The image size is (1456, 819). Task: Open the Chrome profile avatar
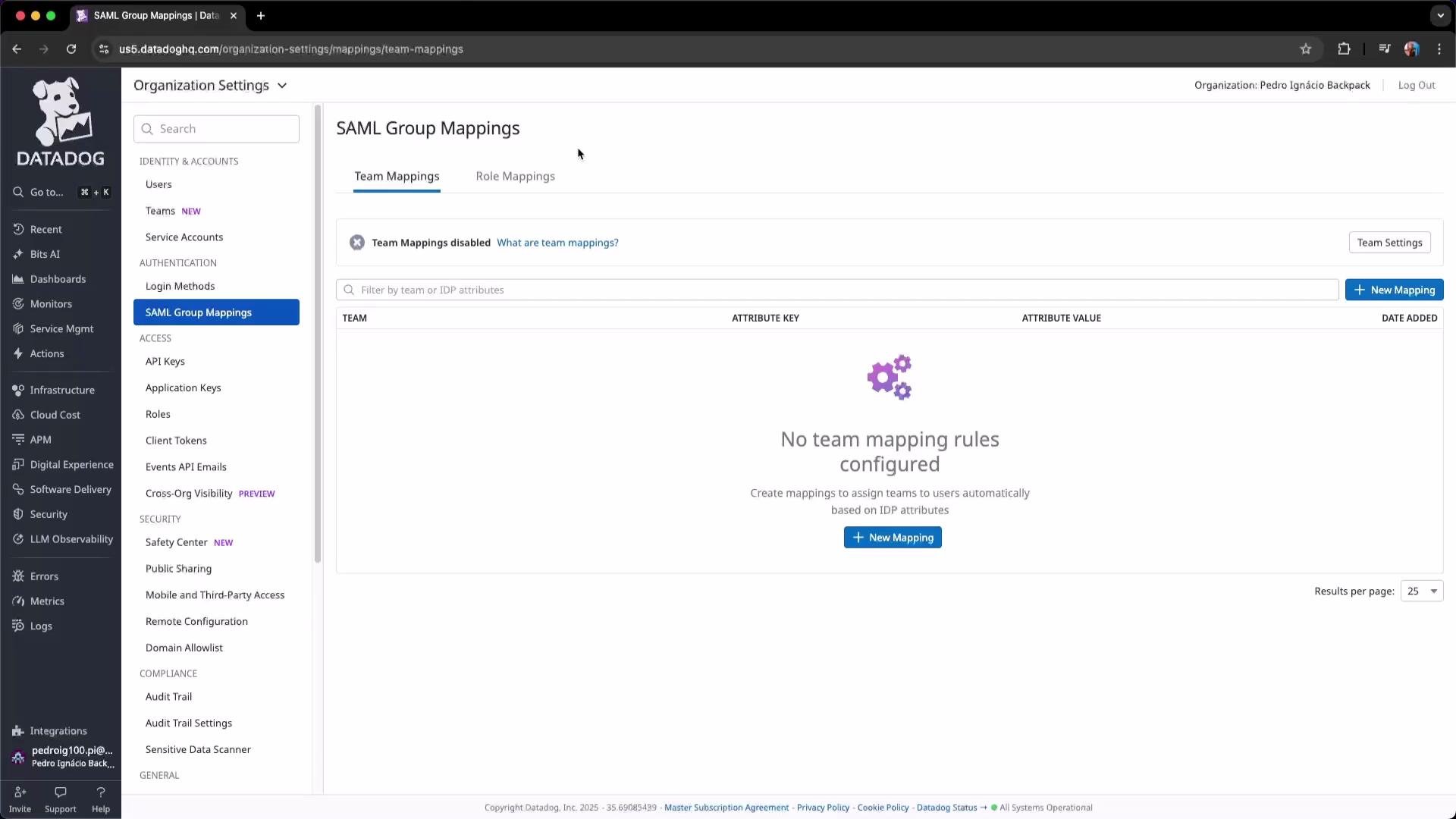[x=1411, y=49]
